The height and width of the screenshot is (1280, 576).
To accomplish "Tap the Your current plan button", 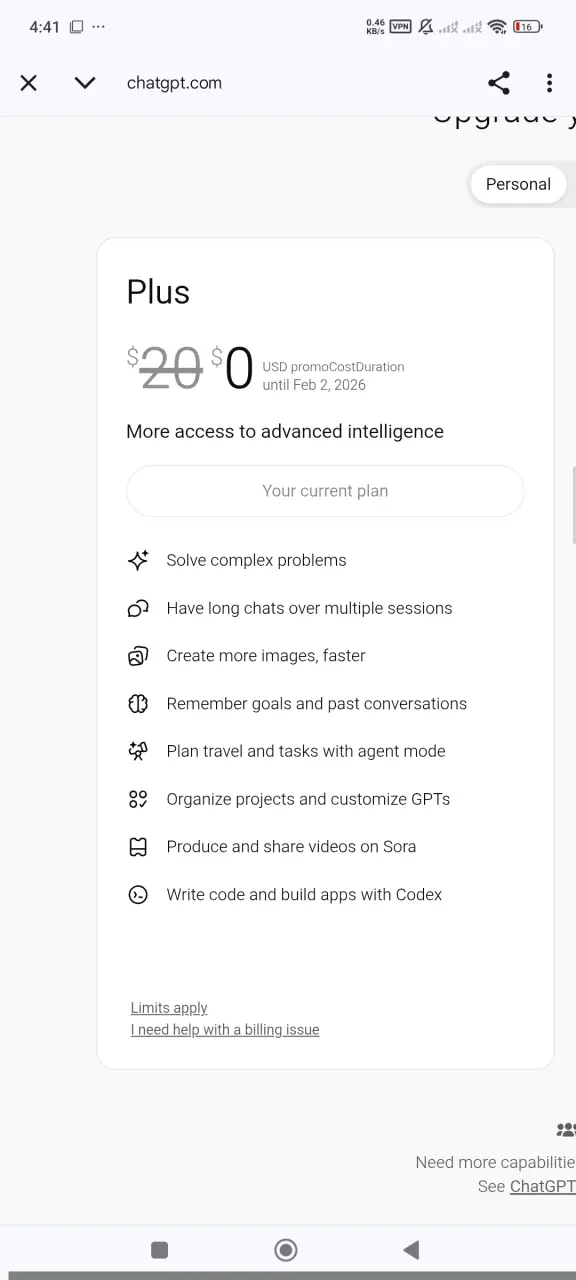I will tap(325, 491).
